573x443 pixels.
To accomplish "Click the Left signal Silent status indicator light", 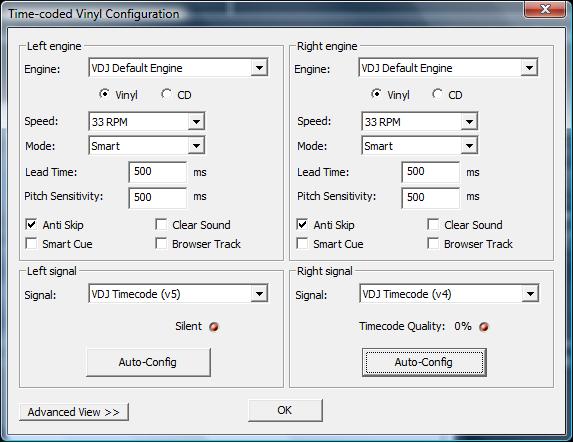I will click(214, 326).
